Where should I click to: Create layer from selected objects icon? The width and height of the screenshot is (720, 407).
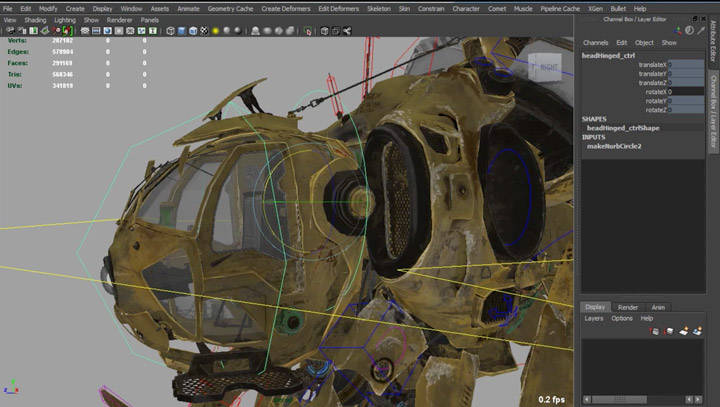pyautogui.click(x=697, y=331)
